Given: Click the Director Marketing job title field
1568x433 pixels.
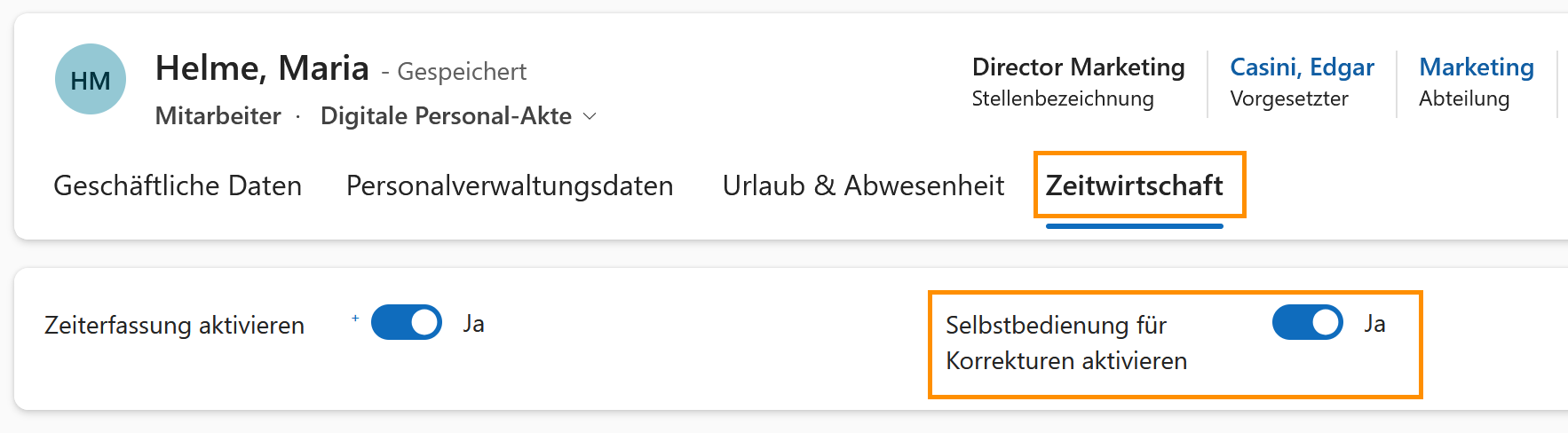Looking at the screenshot, I should 1078,67.
